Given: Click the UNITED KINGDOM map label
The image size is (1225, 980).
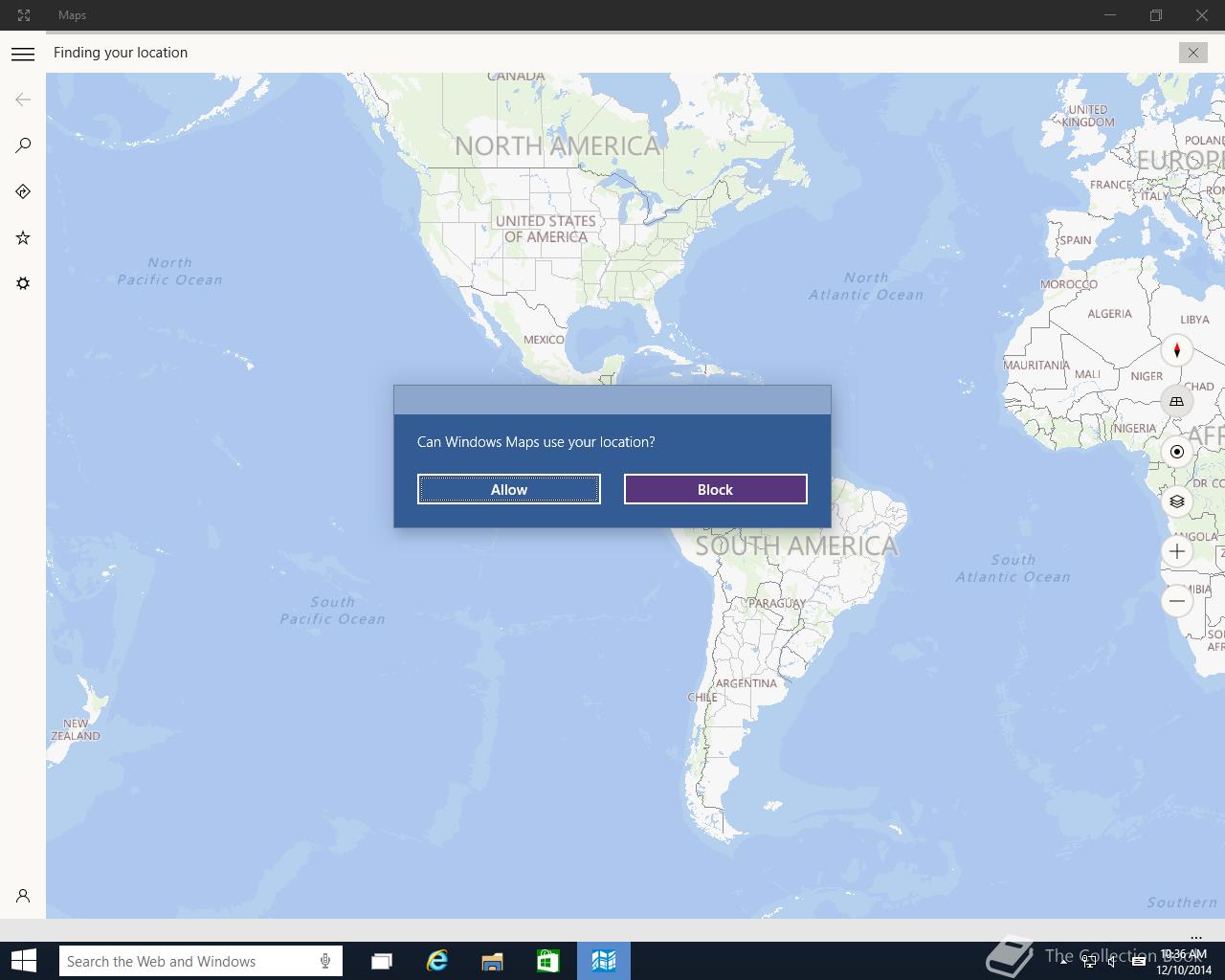Looking at the screenshot, I should tap(1089, 116).
